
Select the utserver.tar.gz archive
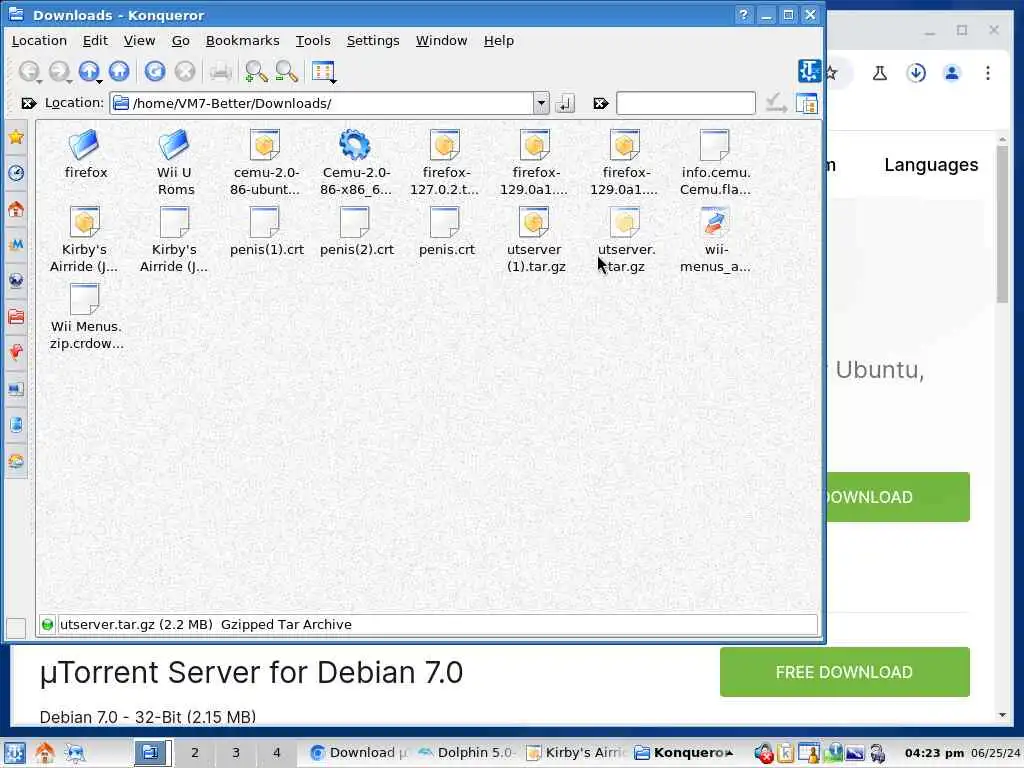pyautogui.click(x=626, y=240)
